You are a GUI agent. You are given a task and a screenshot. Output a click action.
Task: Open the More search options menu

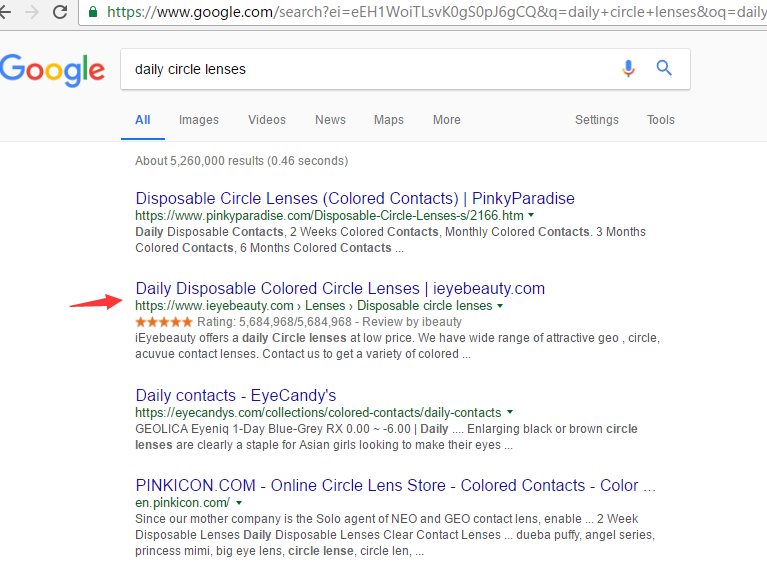coord(447,120)
